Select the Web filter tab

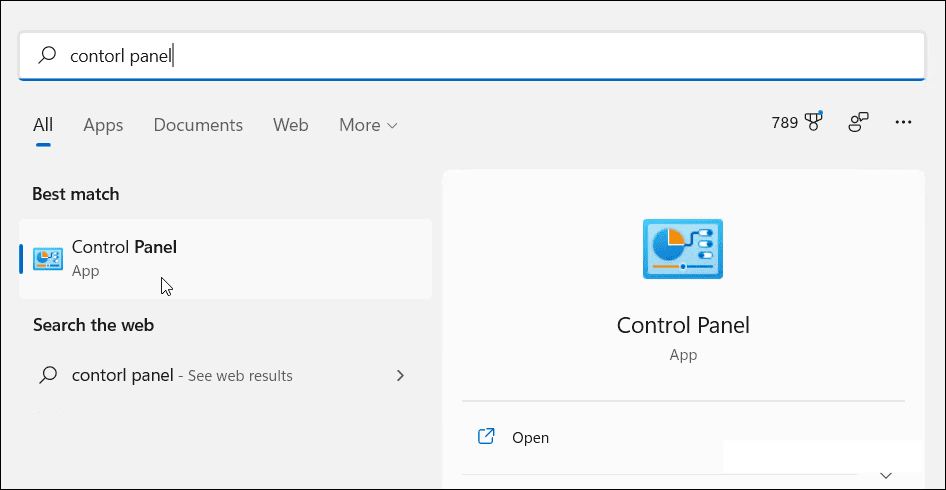pyautogui.click(x=291, y=125)
